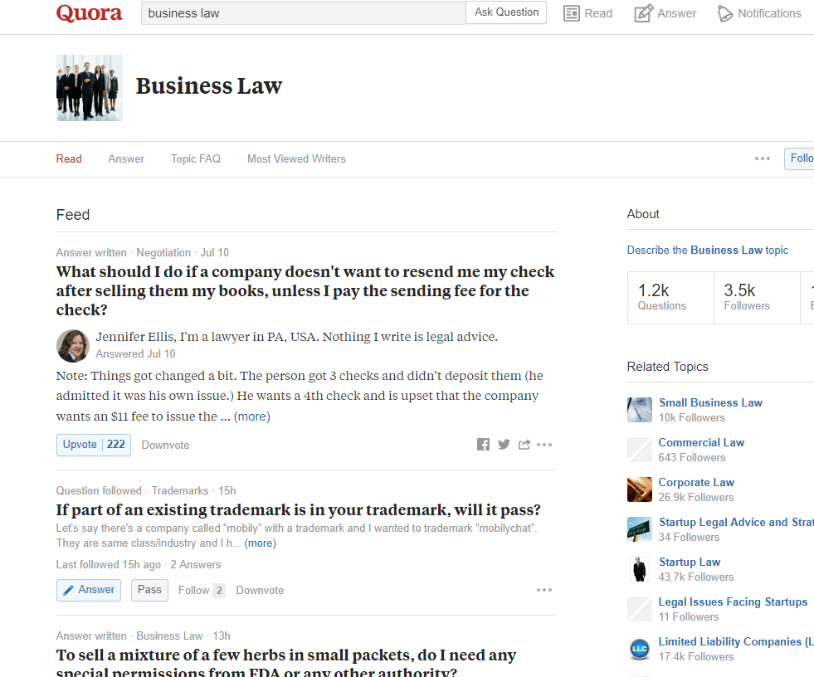This screenshot has height=677, width=814.
Task: Click Limited Liability Companies LLC icon
Action: pos(640,649)
